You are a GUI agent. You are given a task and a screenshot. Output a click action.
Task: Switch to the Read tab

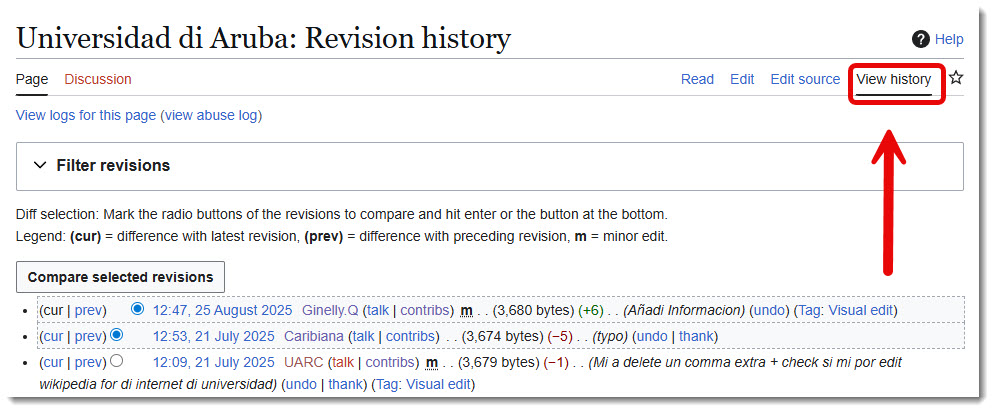[697, 79]
